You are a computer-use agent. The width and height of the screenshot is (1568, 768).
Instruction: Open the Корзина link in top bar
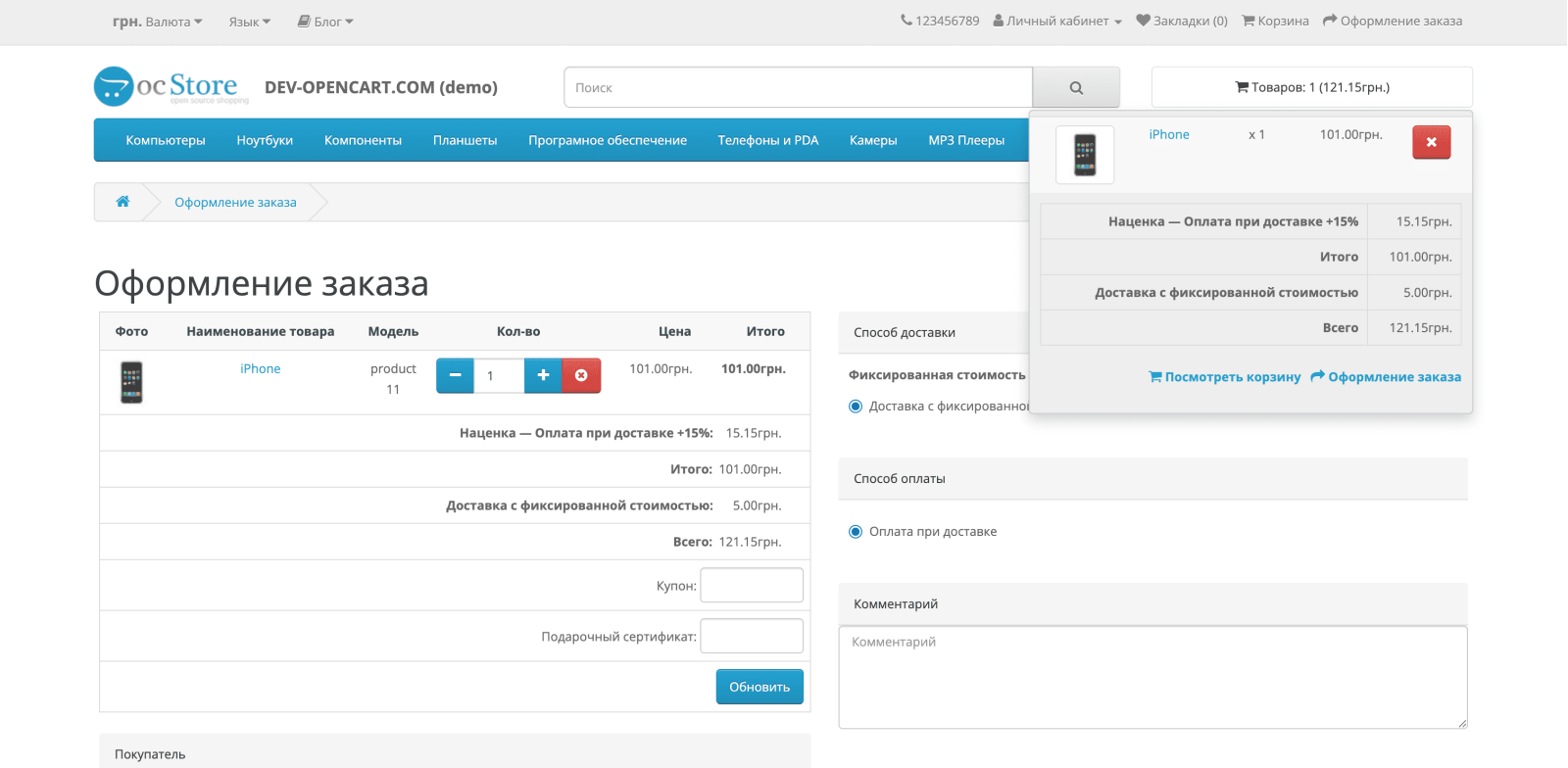click(x=1276, y=21)
